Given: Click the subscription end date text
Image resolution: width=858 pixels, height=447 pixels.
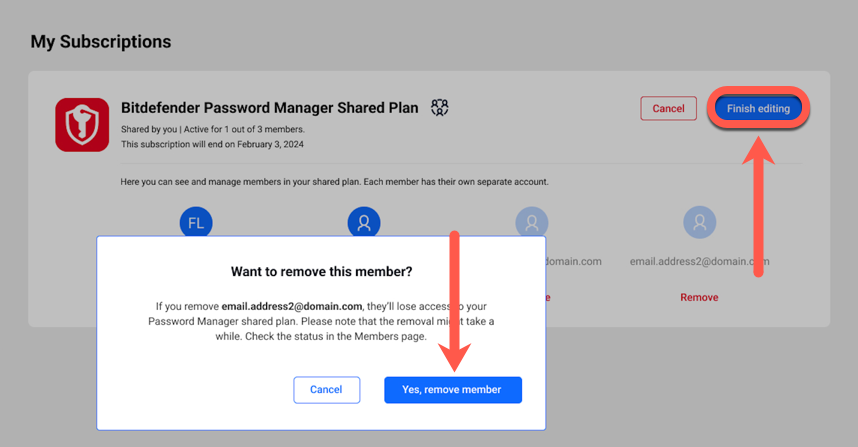Looking at the screenshot, I should click(212, 144).
